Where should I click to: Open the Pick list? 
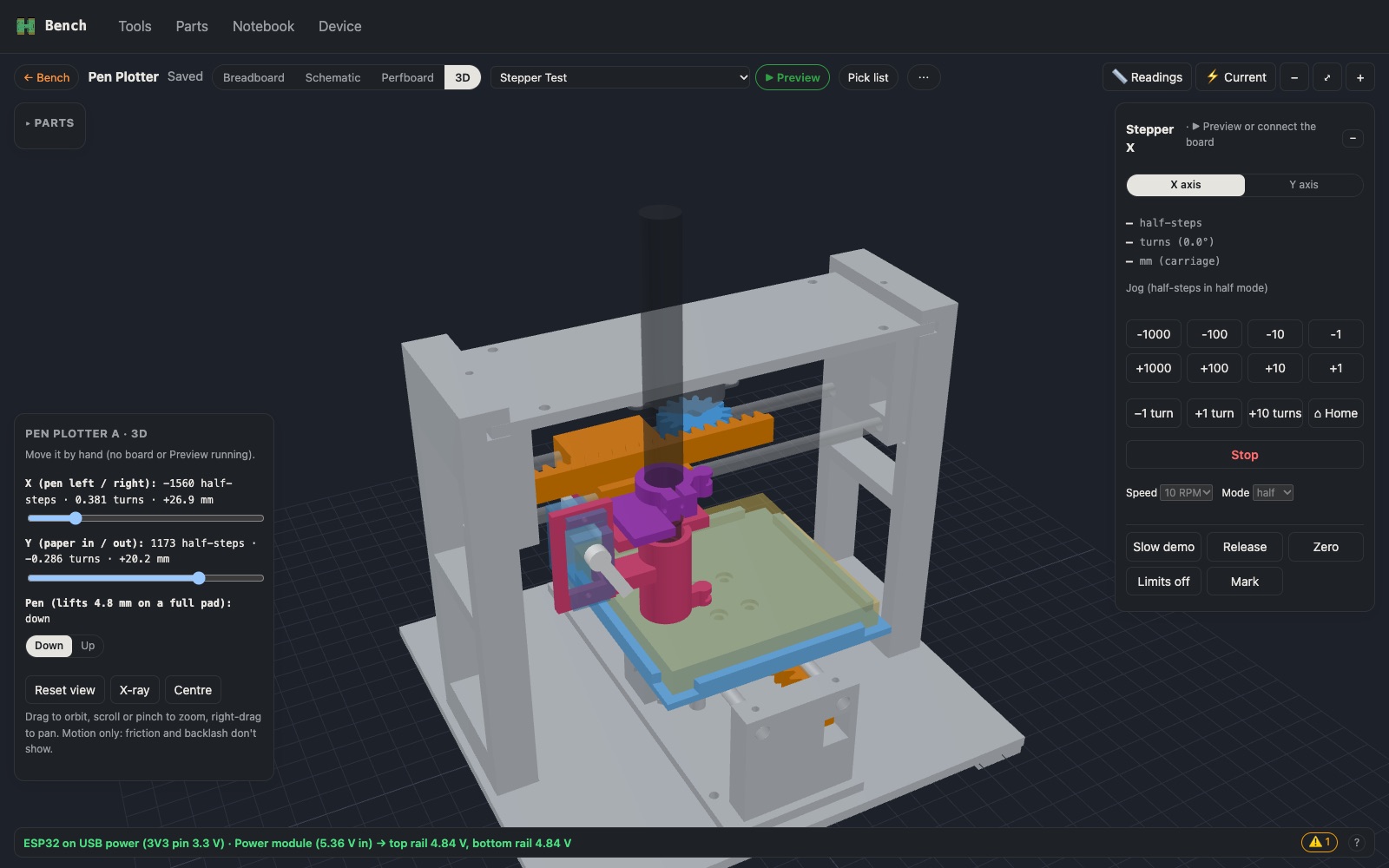868,77
